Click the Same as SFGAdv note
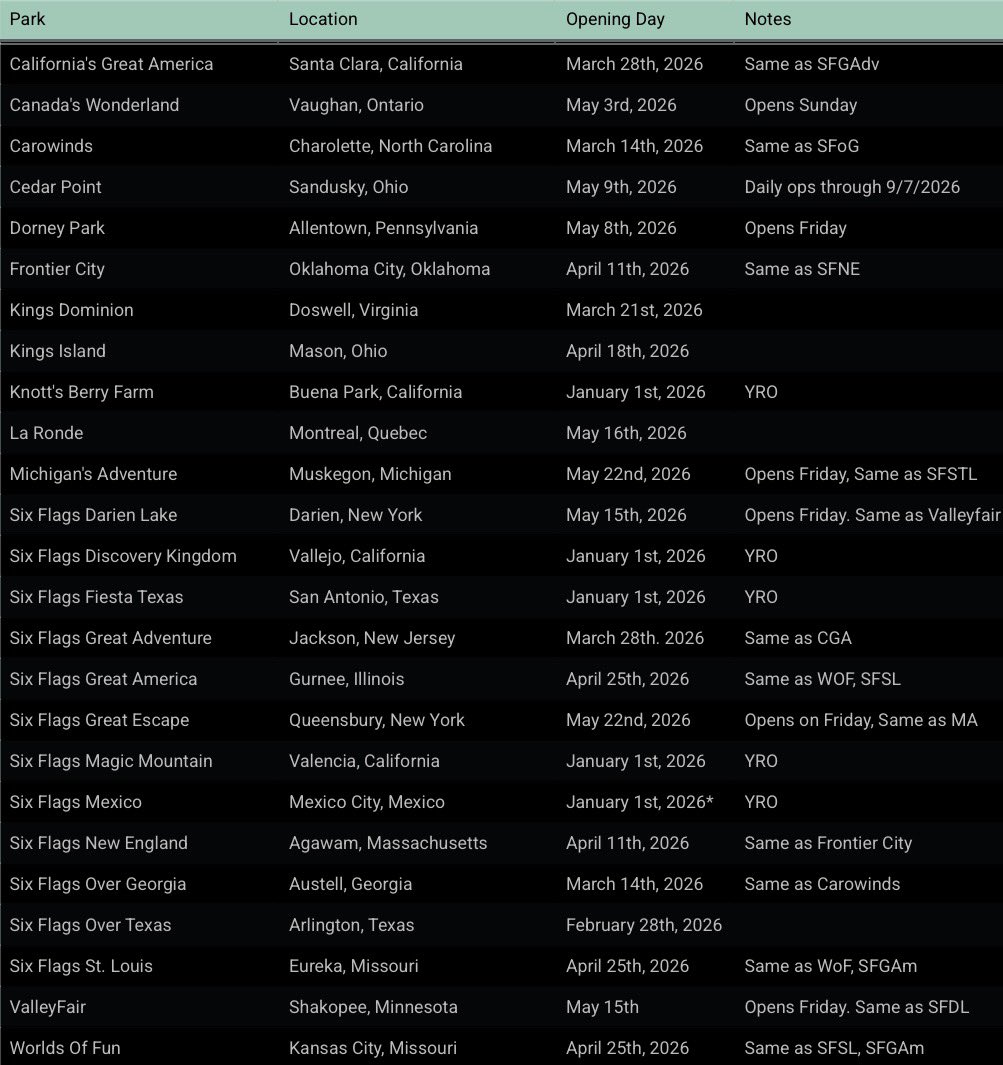The image size is (1003, 1065). [811, 64]
